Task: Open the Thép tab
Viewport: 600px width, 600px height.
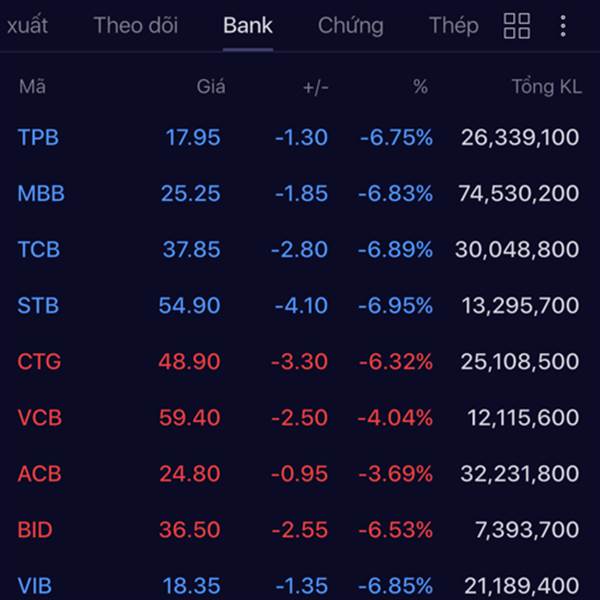Action: [x=453, y=26]
